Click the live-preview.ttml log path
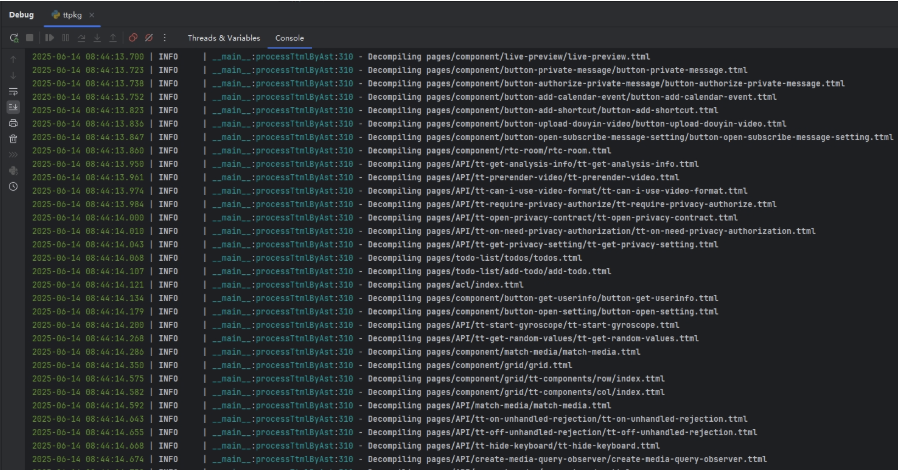 538,57
